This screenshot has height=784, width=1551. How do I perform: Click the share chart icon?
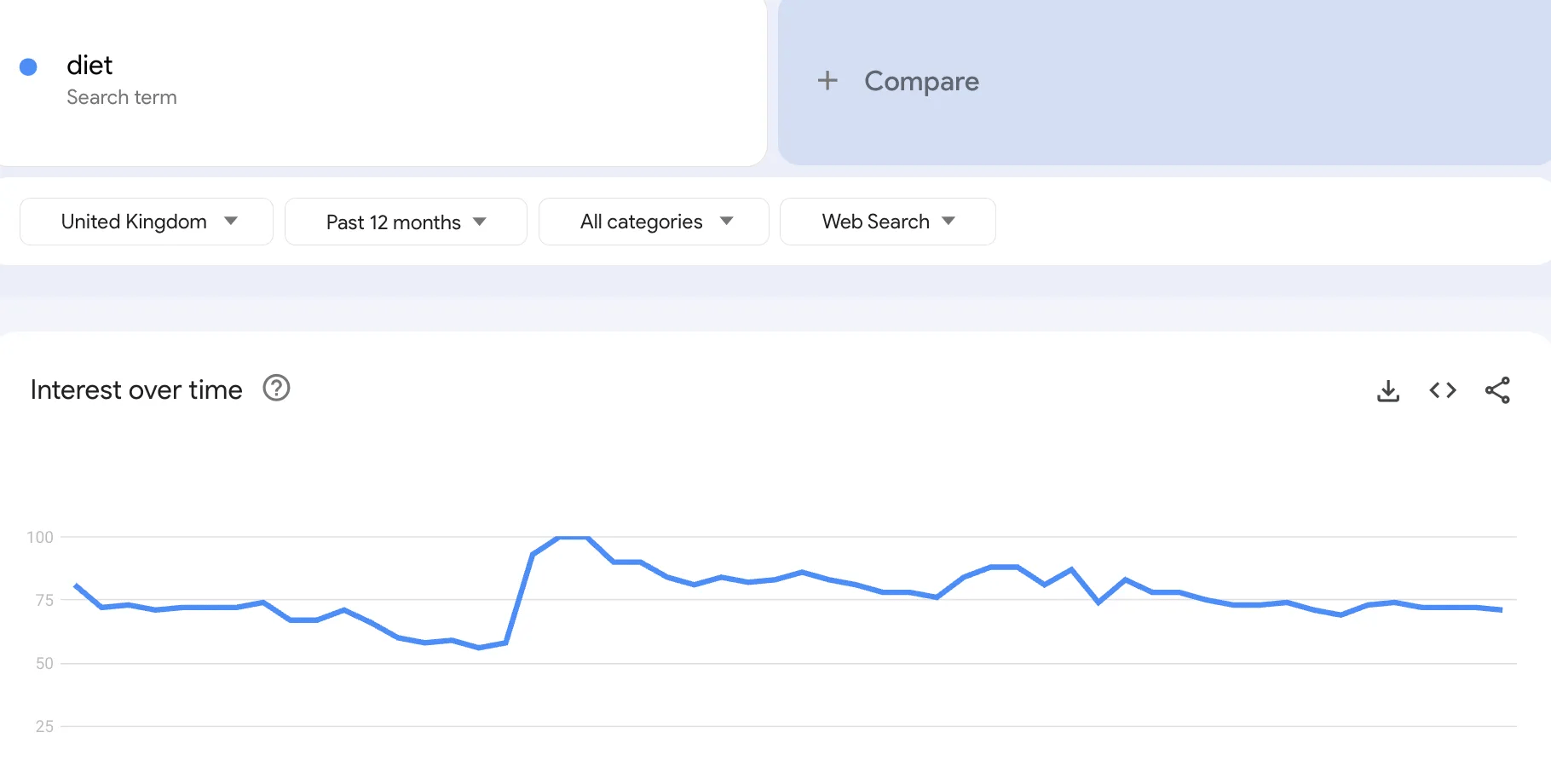tap(1497, 390)
